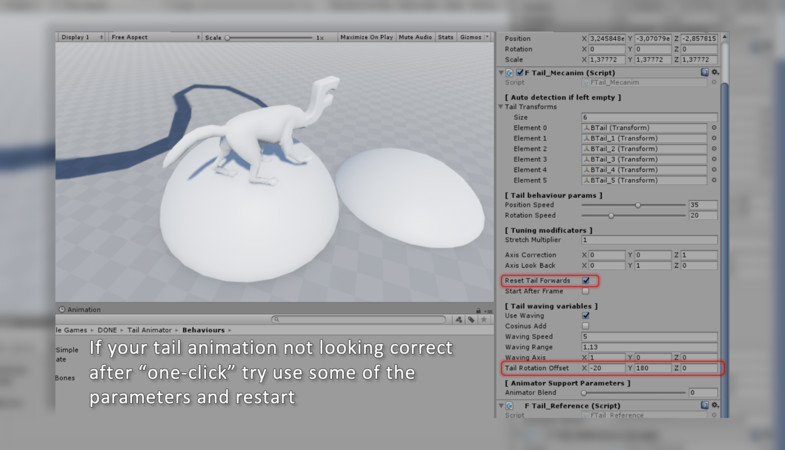This screenshot has width=785, height=450.
Task: Toggle Mute Audio in Game view
Action: pos(415,37)
